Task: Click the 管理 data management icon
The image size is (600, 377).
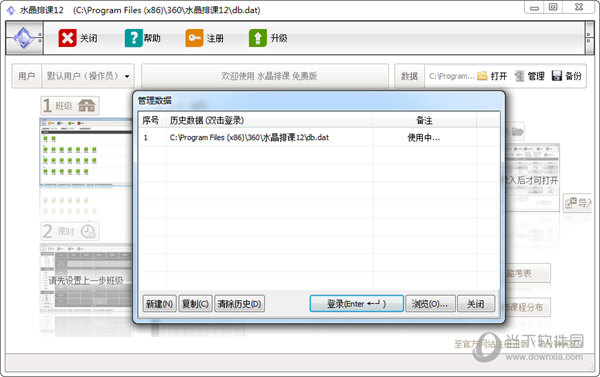Action: tap(529, 76)
